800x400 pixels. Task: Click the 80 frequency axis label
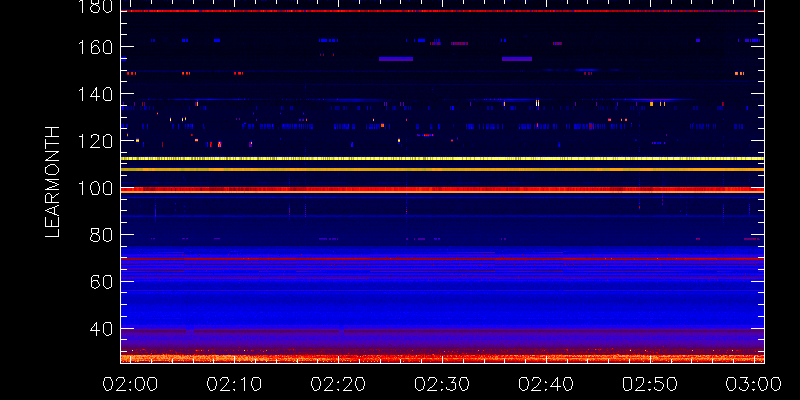tap(101, 235)
